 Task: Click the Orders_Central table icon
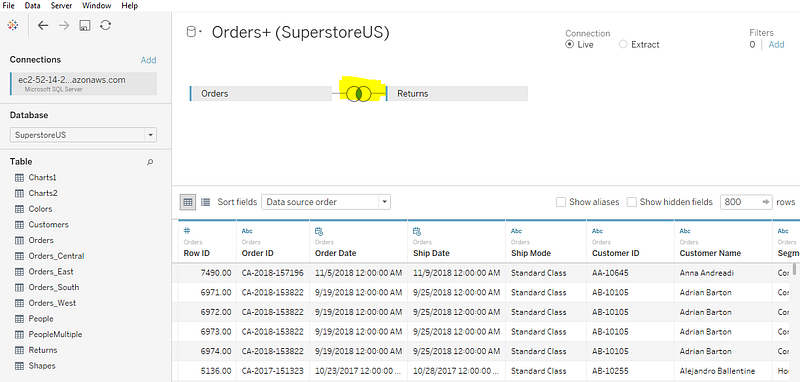pyautogui.click(x=19, y=256)
